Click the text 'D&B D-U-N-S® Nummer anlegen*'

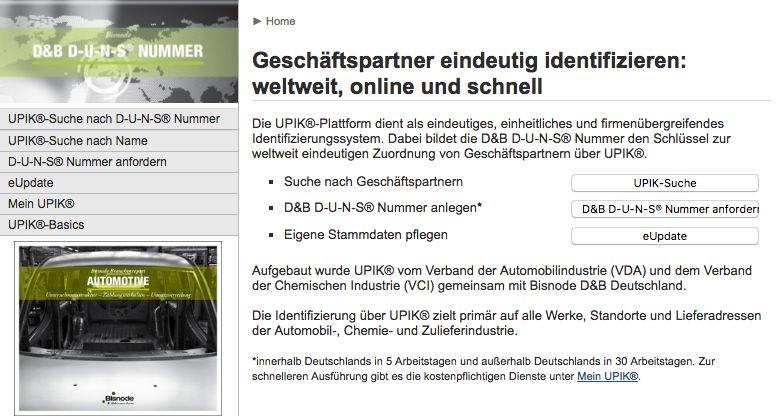point(383,208)
